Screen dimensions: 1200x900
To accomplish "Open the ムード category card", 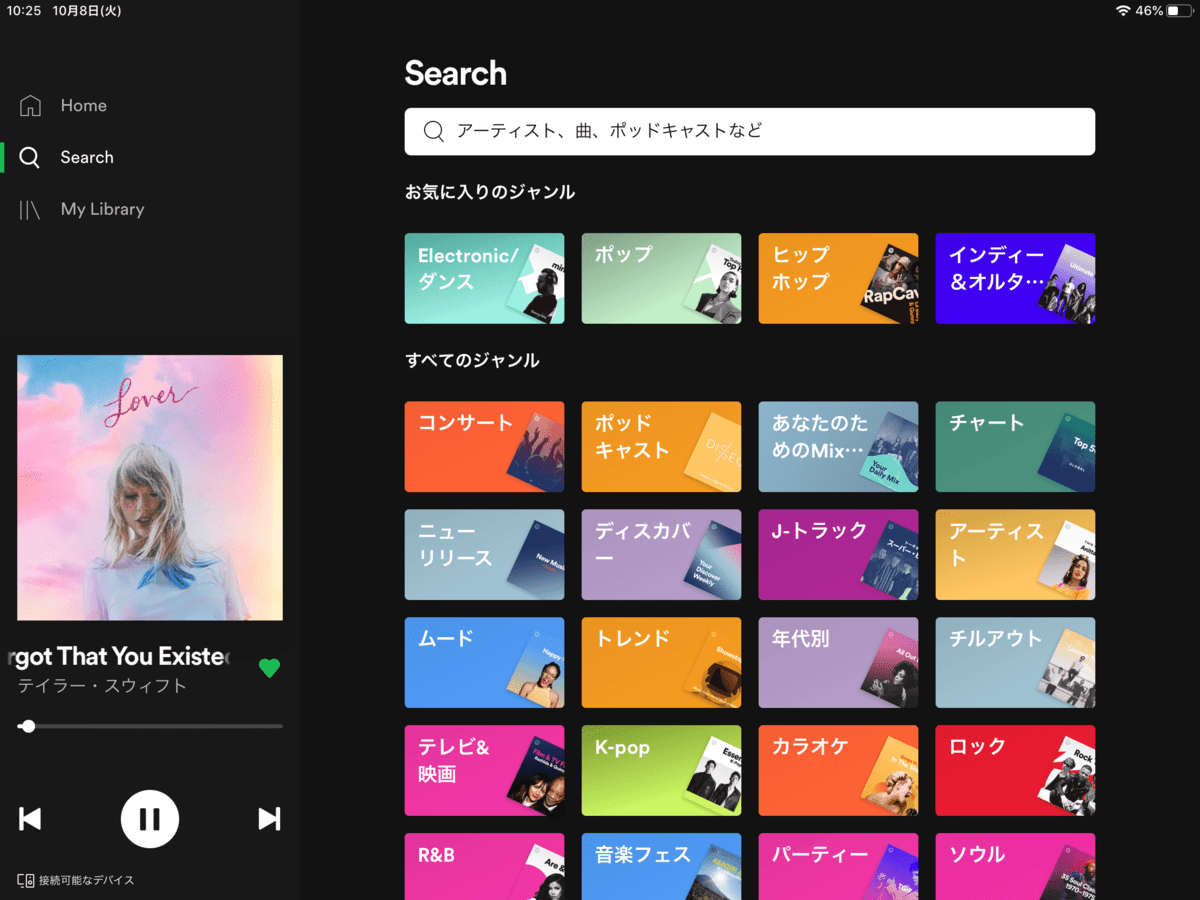I will click(484, 663).
